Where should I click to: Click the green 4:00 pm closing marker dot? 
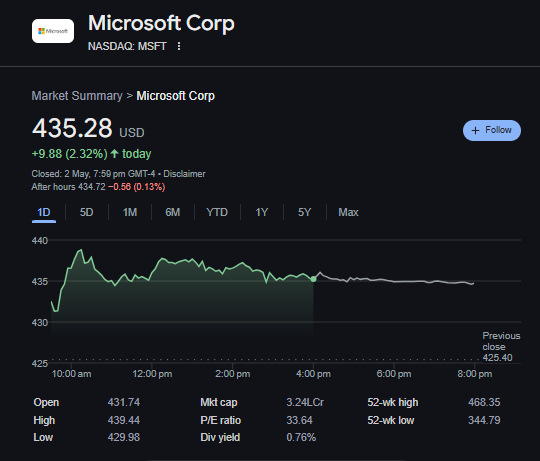[x=313, y=279]
